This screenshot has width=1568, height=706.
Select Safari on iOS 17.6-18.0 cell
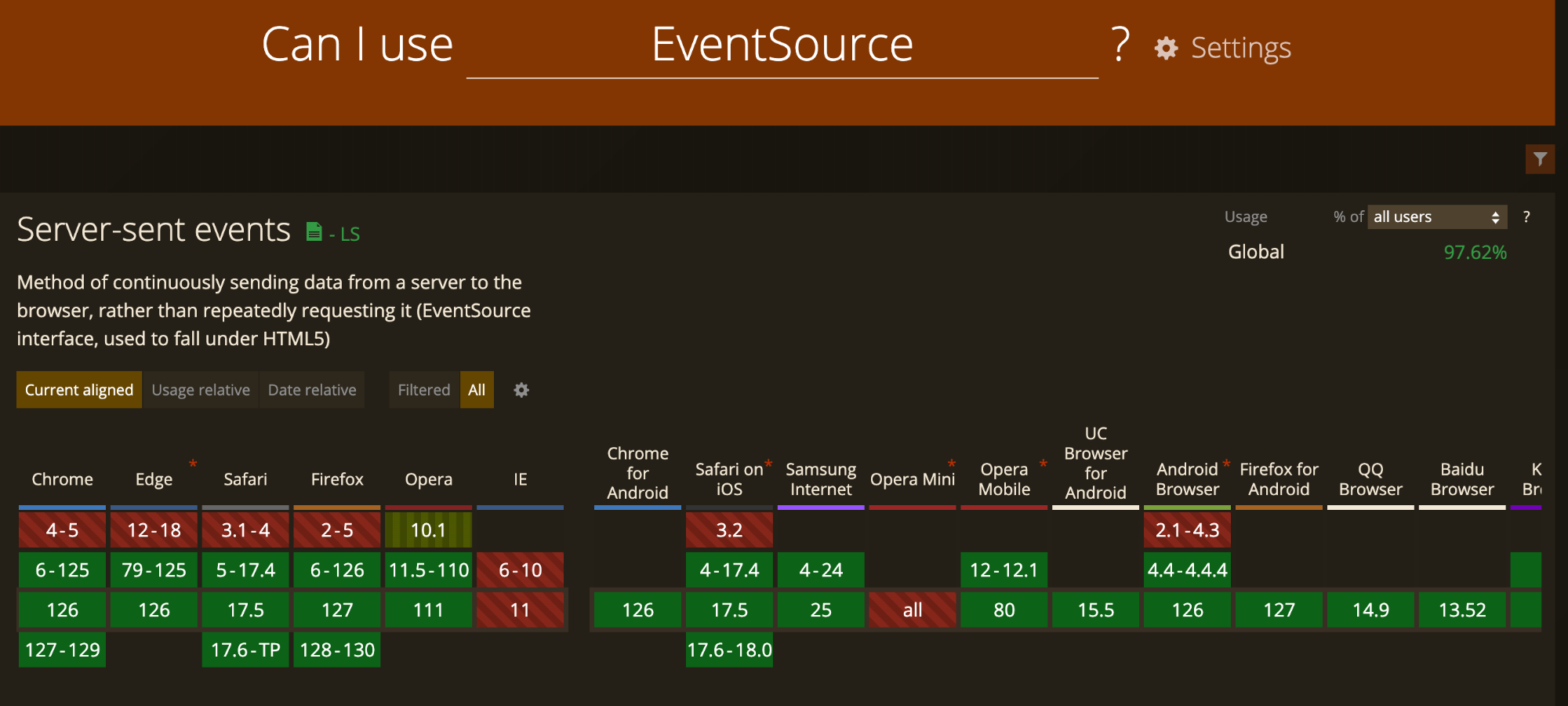coord(729,650)
